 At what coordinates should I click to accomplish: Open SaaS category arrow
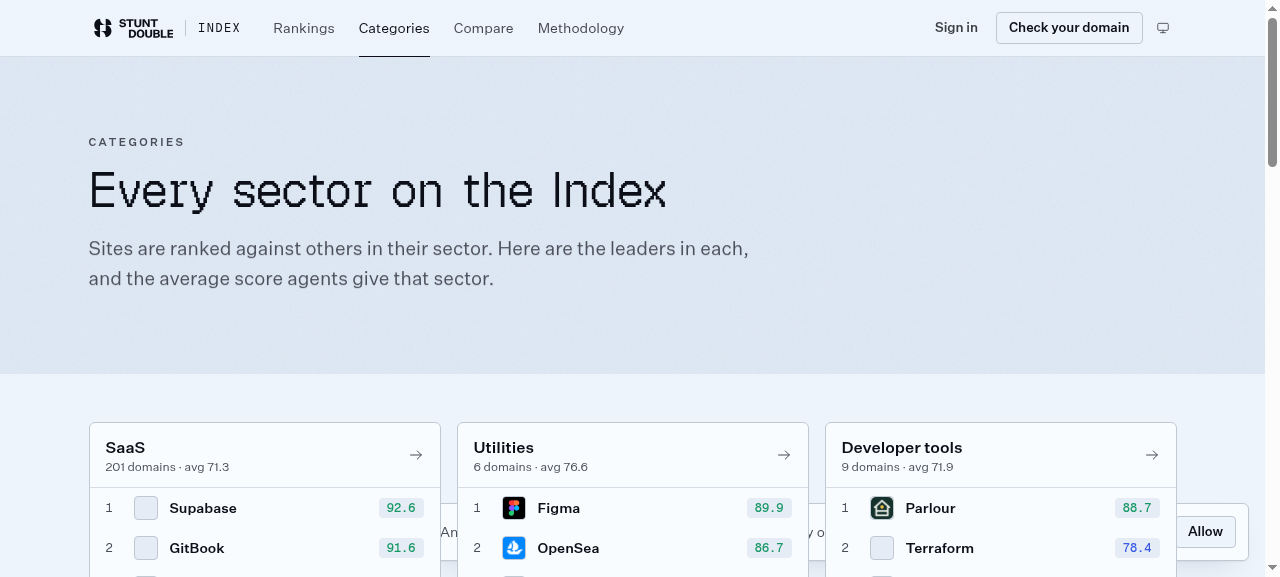click(x=416, y=455)
